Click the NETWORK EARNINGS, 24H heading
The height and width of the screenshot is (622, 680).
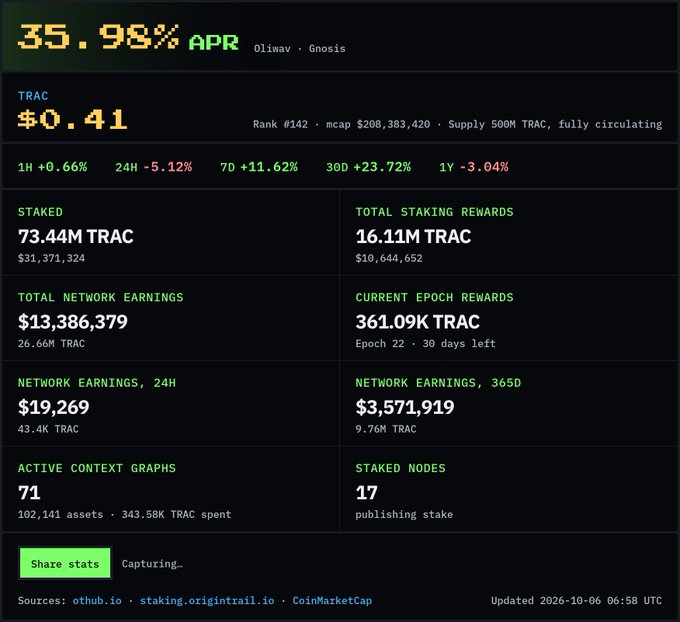[97, 383]
